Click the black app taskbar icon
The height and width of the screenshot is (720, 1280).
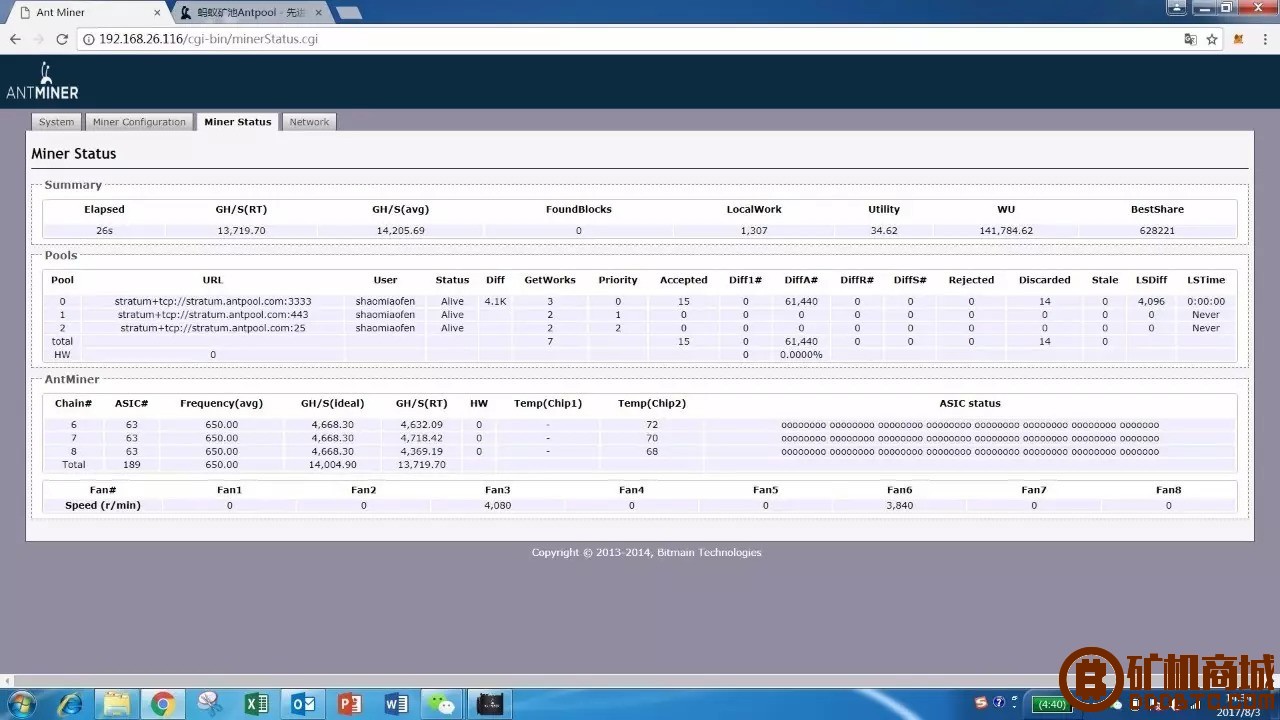[489, 704]
